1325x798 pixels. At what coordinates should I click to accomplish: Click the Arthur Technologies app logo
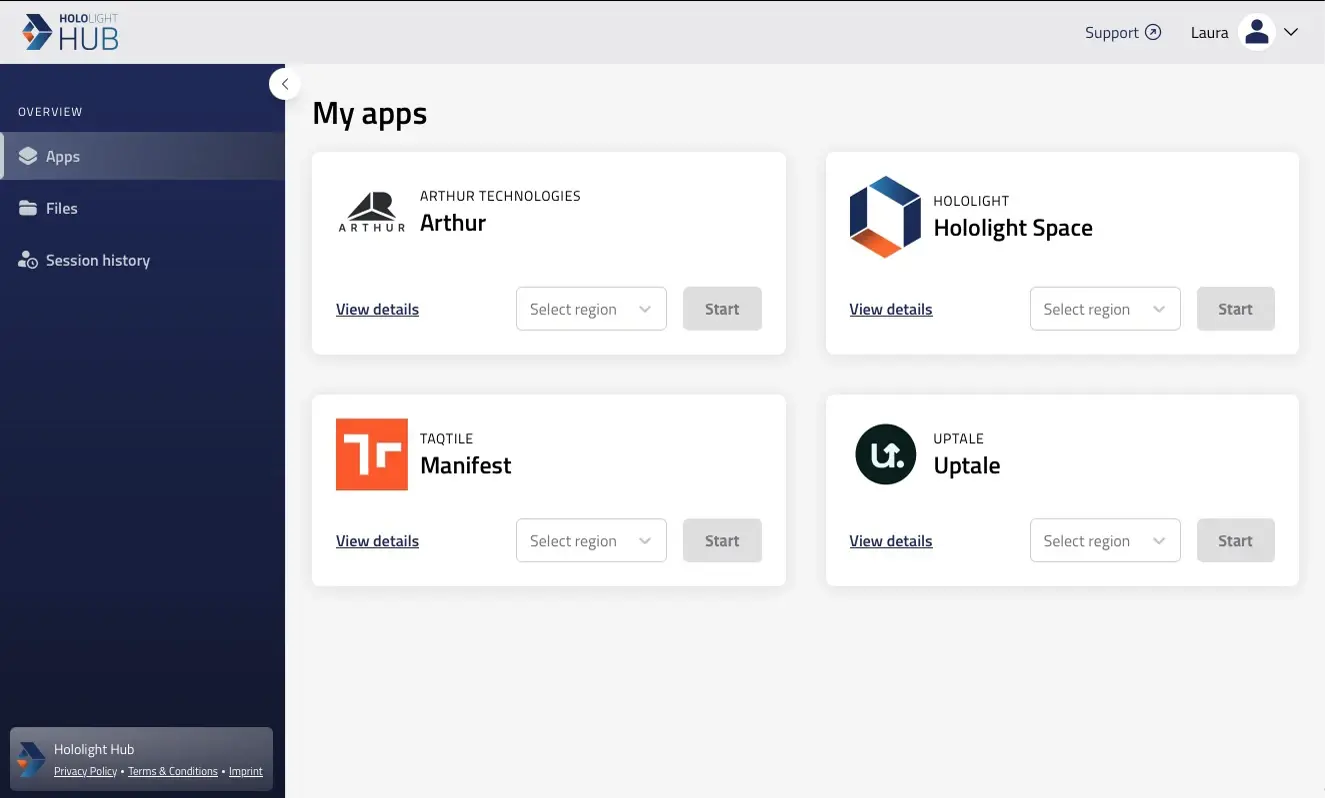(x=371, y=210)
